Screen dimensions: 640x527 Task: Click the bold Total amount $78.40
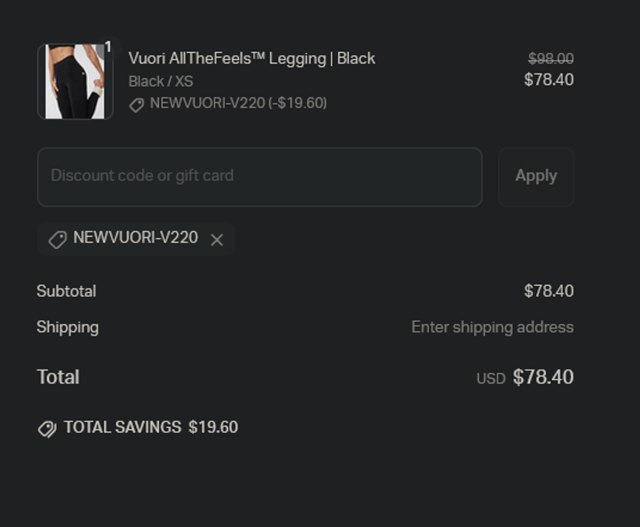point(543,377)
